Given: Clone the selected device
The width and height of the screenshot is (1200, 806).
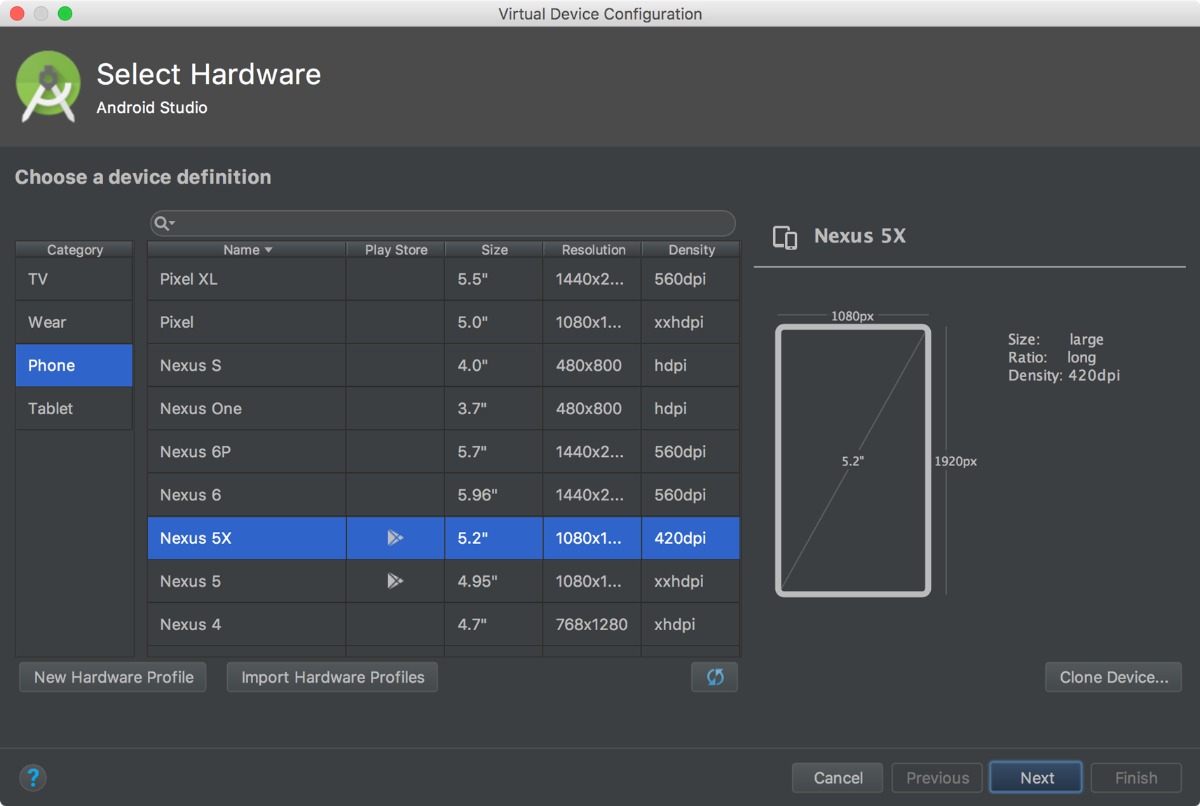Looking at the screenshot, I should 1113,677.
